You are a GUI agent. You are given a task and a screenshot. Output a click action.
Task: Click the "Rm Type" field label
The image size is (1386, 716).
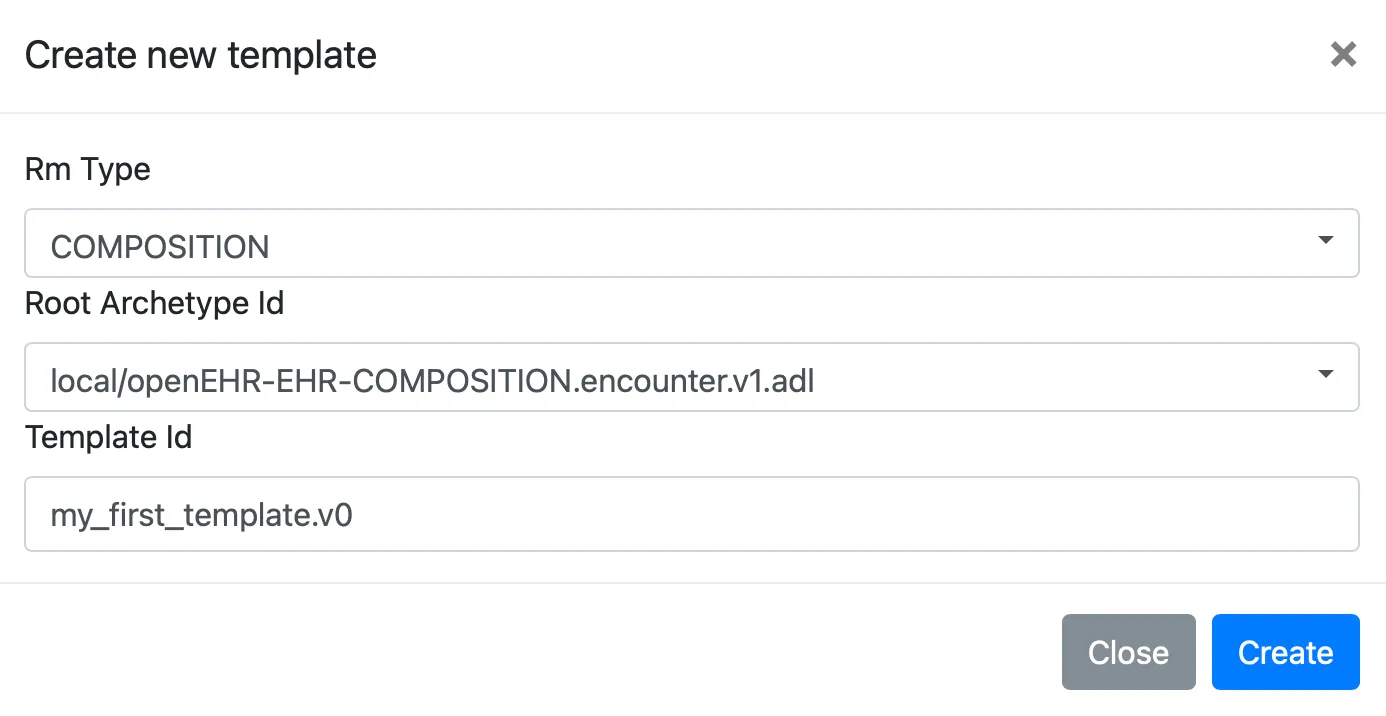(x=88, y=169)
